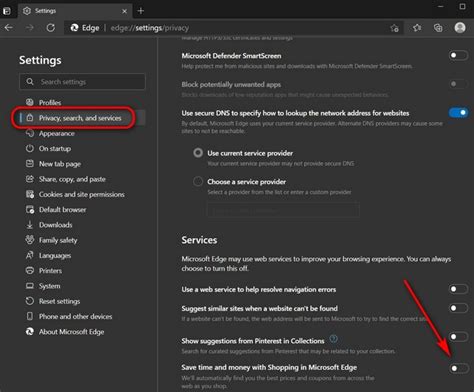Click the About Microsoft Edge logo icon
474x392 pixels.
[30, 331]
